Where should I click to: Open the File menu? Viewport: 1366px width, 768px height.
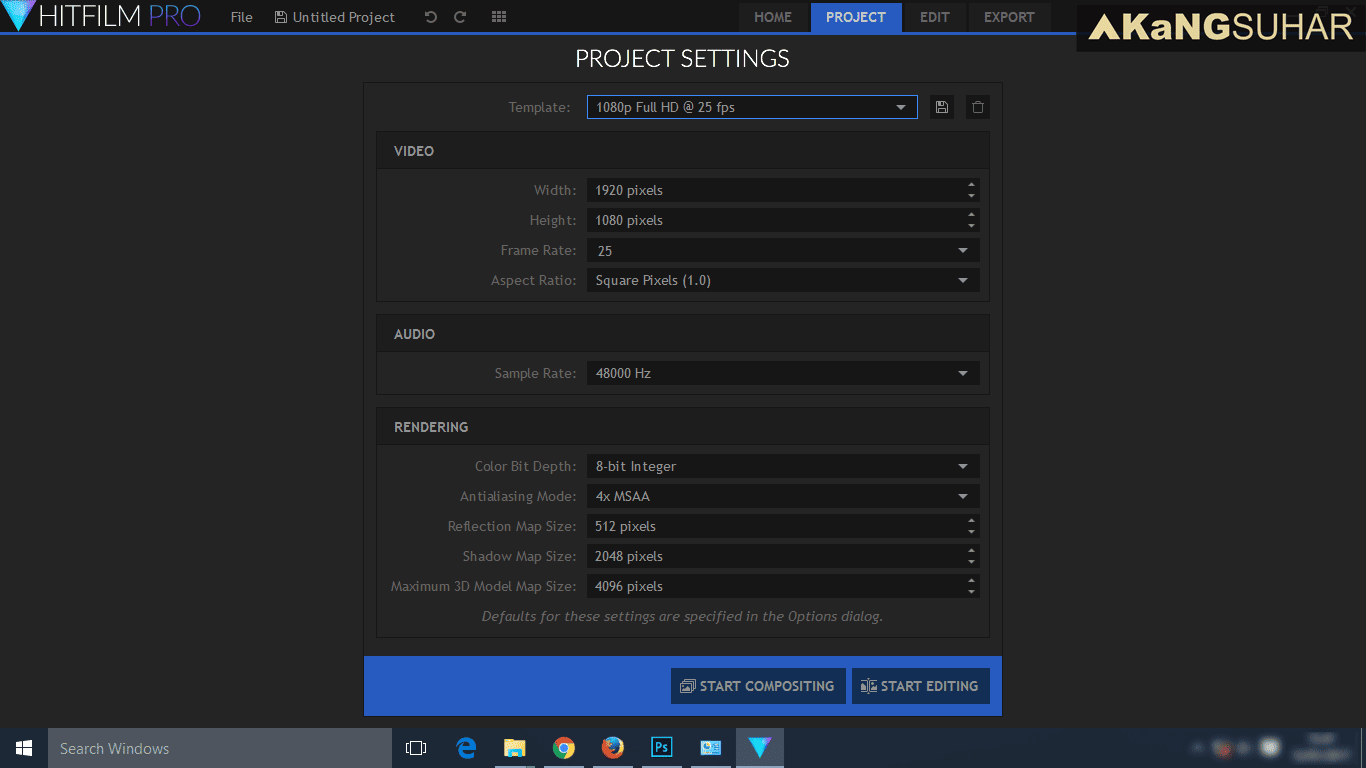242,17
